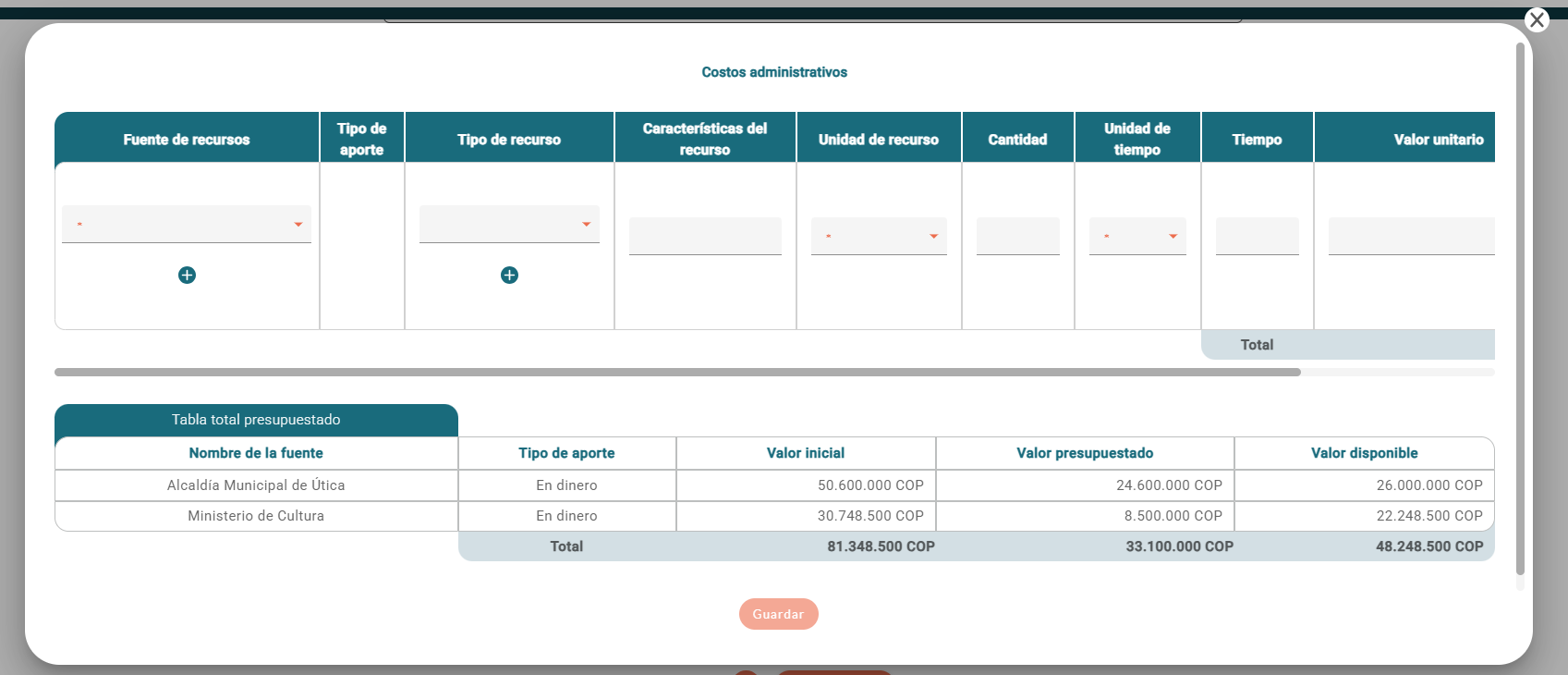This screenshot has width=1568, height=675.
Task: Select the 81.348.500 COP total value
Action: coord(881,546)
